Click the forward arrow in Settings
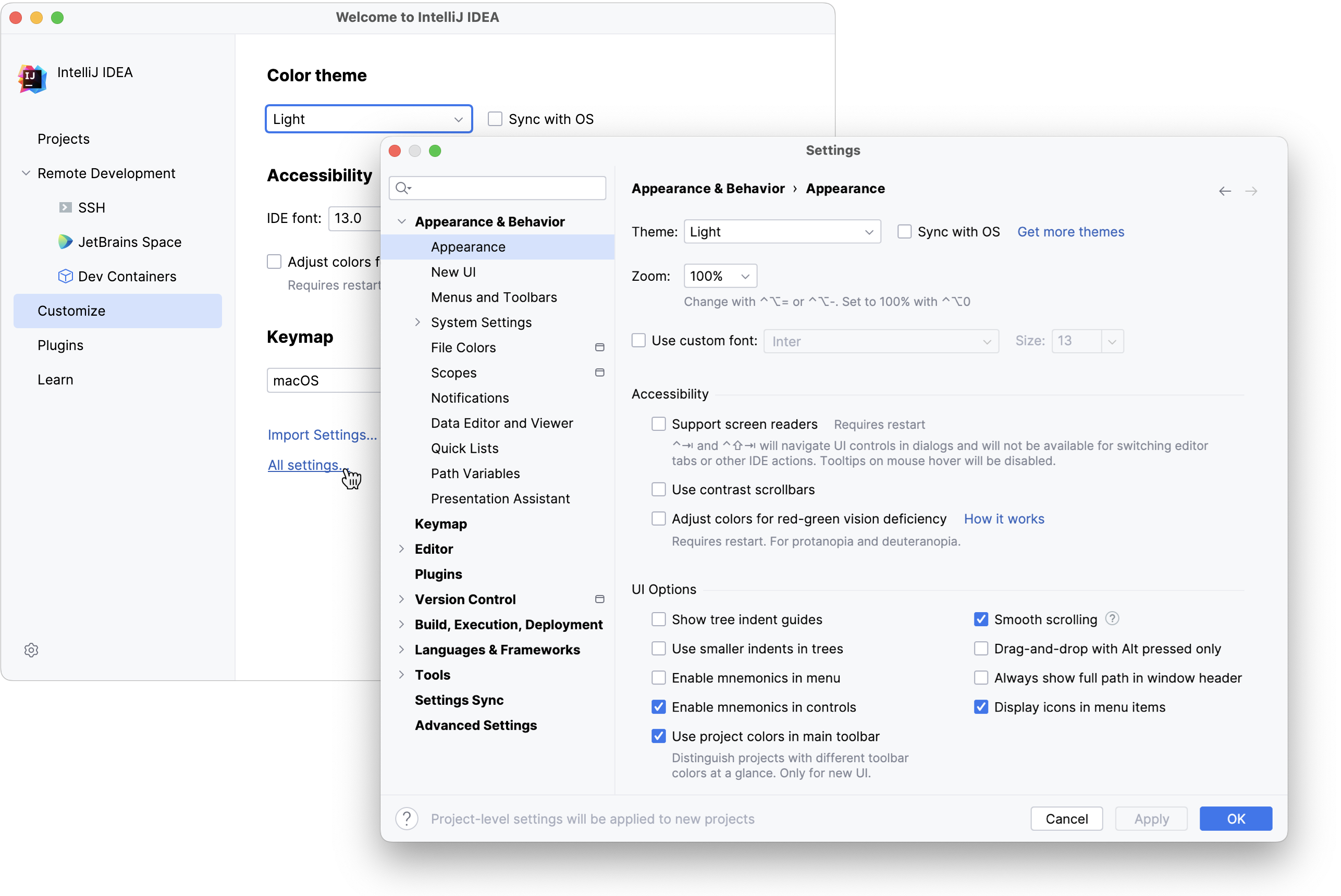The height and width of the screenshot is (896, 1341). [x=1251, y=191]
